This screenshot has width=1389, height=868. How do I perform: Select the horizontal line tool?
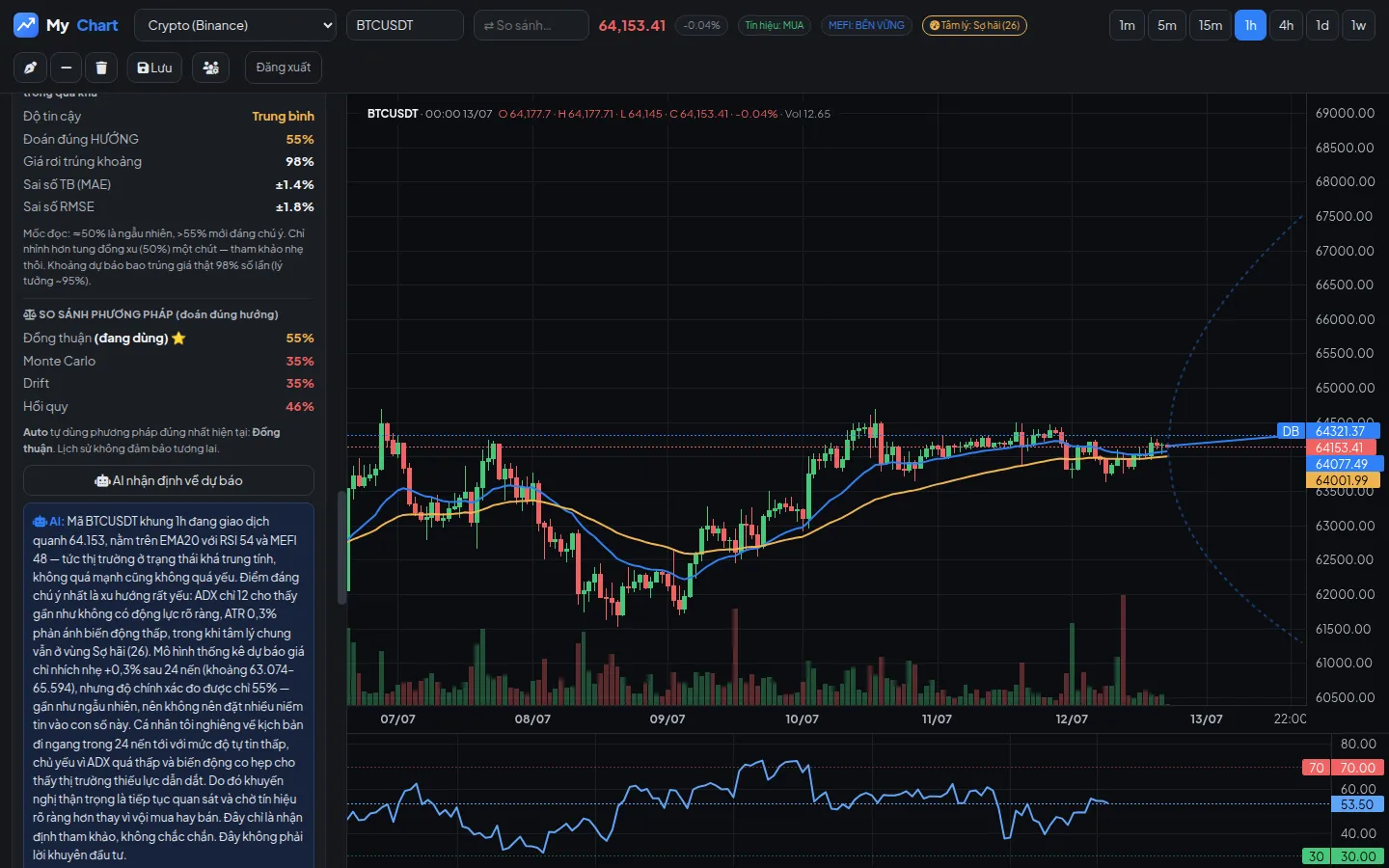click(66, 68)
